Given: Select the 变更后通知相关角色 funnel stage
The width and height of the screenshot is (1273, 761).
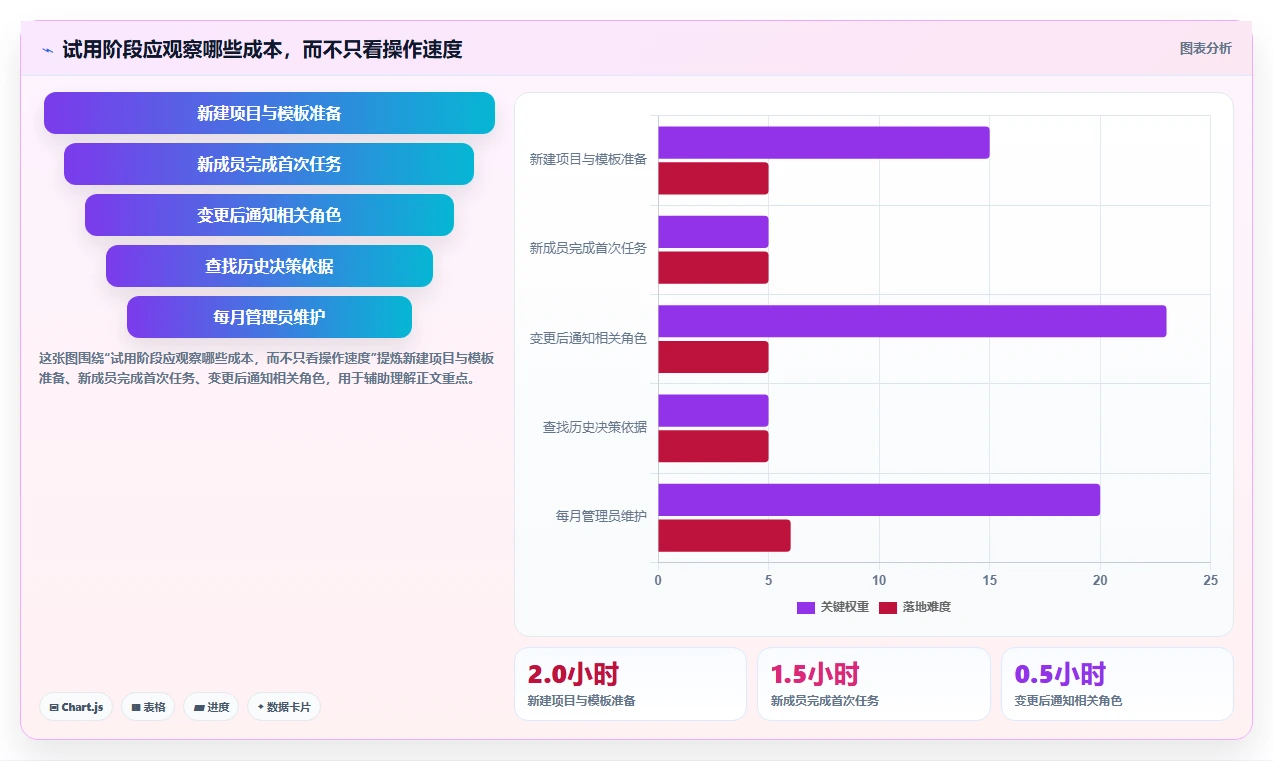Looking at the screenshot, I should coord(269,215).
